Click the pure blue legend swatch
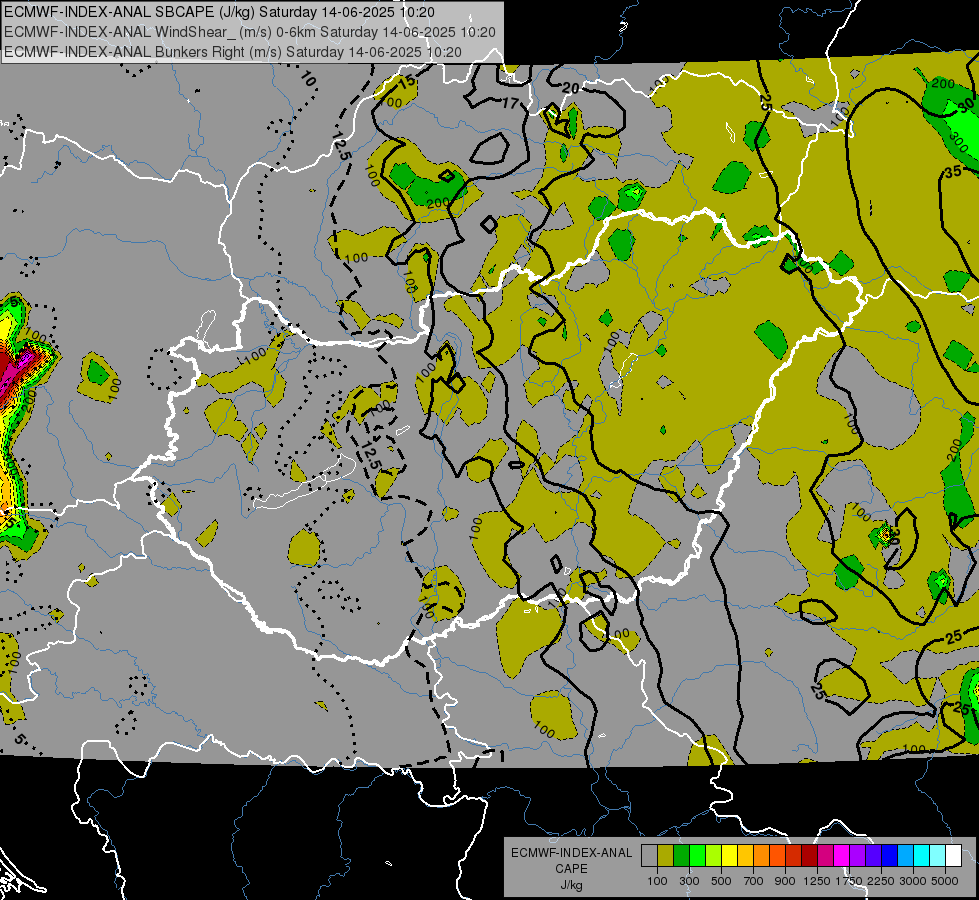Viewport: 979px width, 900px height. coord(890,856)
